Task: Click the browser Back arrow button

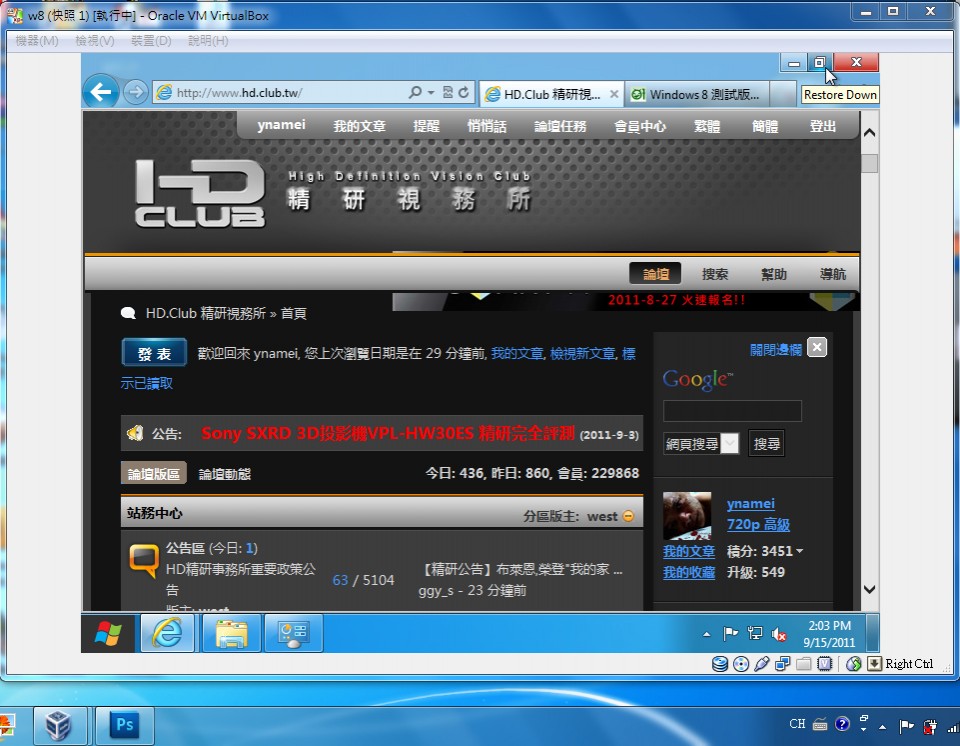Action: [100, 92]
